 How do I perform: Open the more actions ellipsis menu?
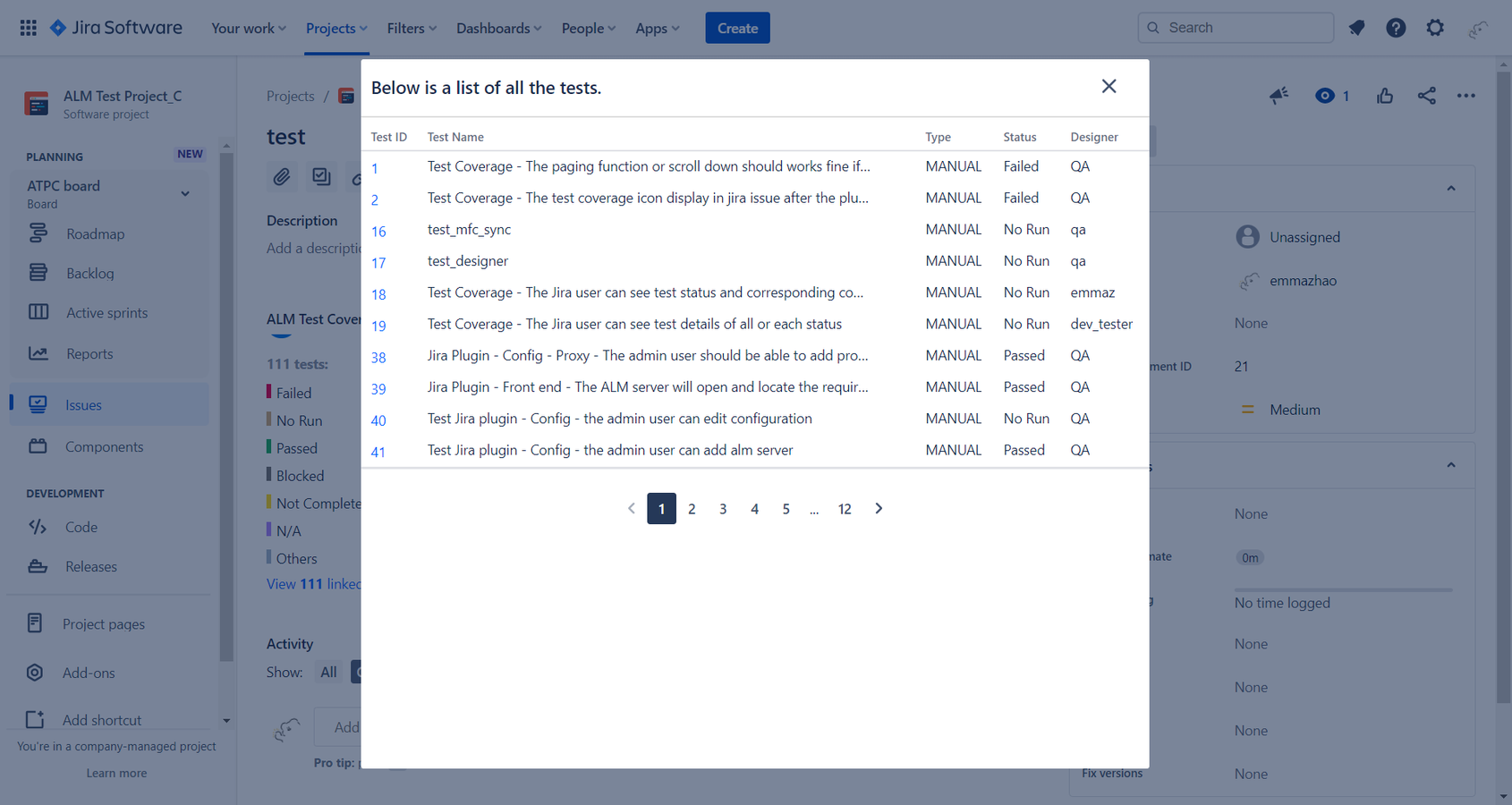click(x=1465, y=96)
